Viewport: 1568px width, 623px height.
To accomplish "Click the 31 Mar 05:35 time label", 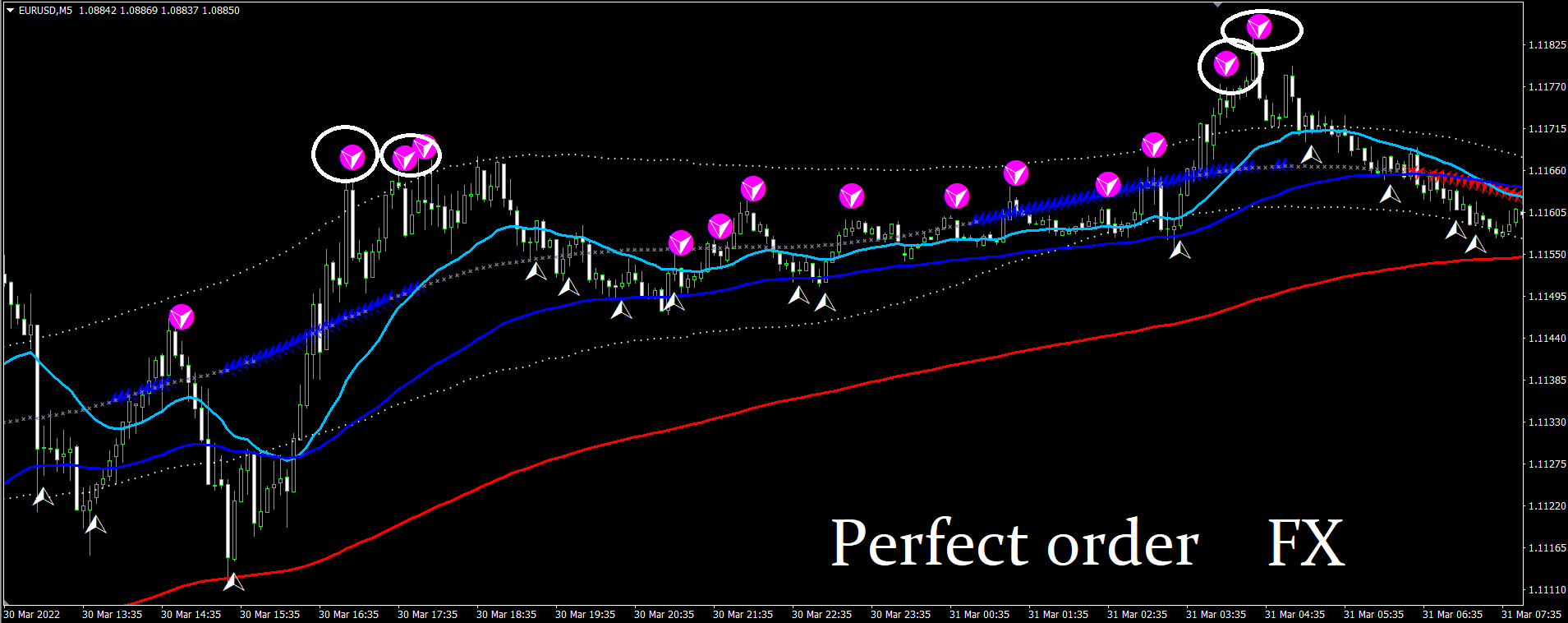I will pos(1373,615).
